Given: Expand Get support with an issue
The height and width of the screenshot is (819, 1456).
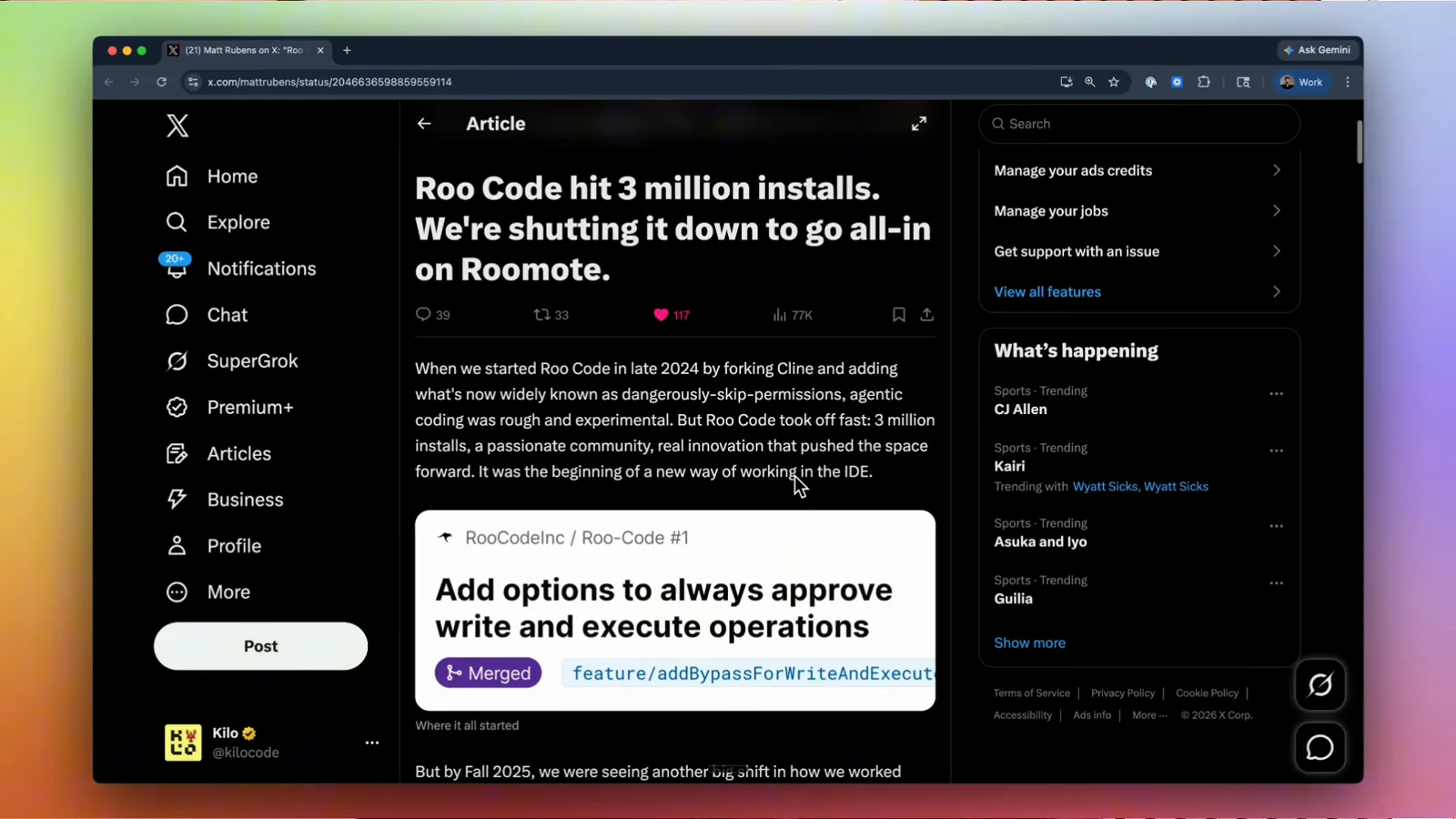Looking at the screenshot, I should click(x=1139, y=251).
